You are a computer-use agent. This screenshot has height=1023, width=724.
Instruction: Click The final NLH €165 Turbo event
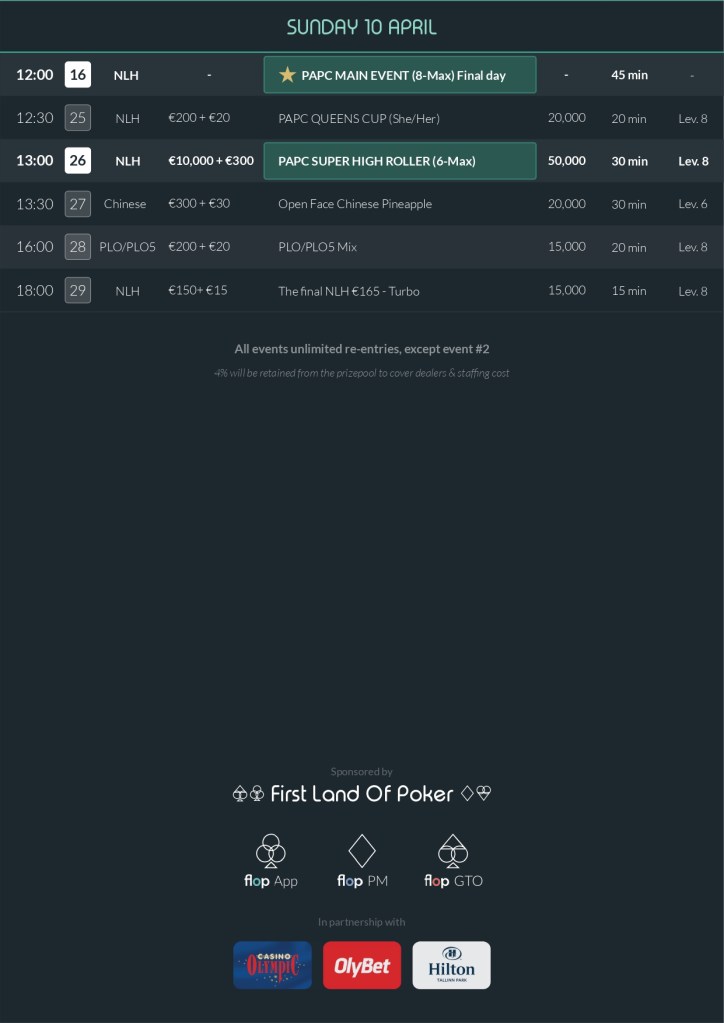349,291
